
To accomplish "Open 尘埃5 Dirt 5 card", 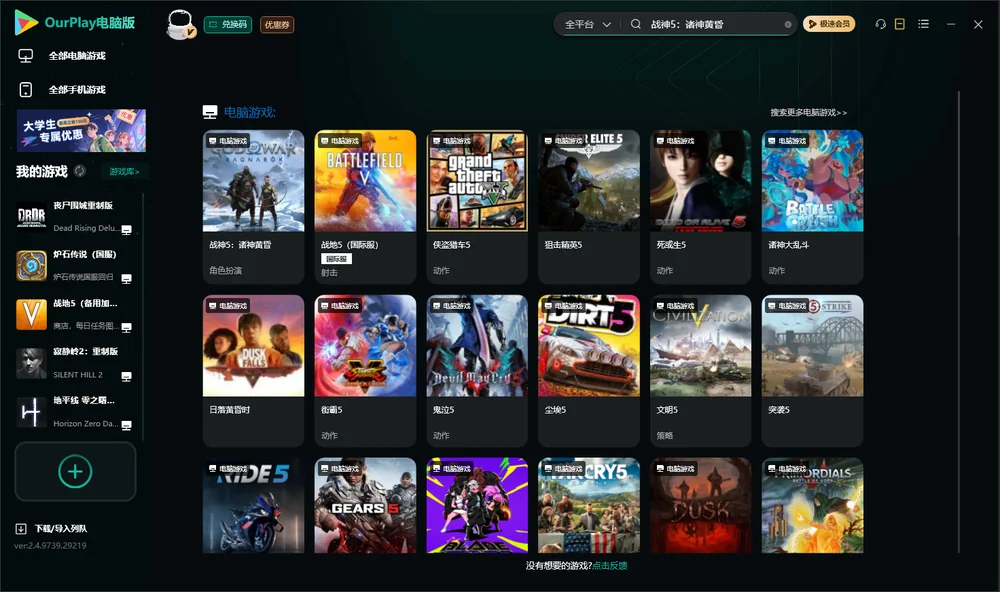I will point(589,371).
